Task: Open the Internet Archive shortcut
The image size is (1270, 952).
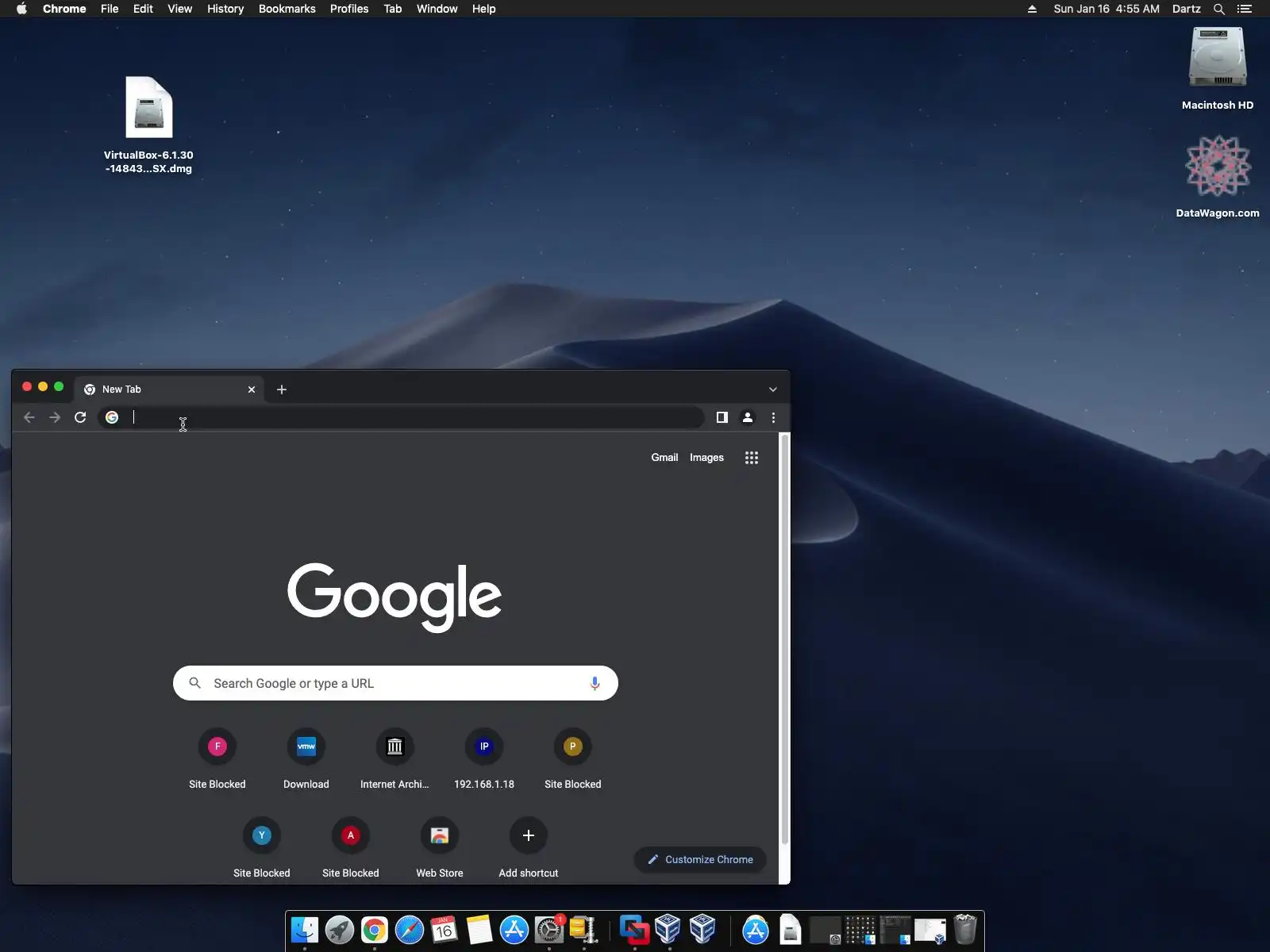Action: (x=395, y=759)
